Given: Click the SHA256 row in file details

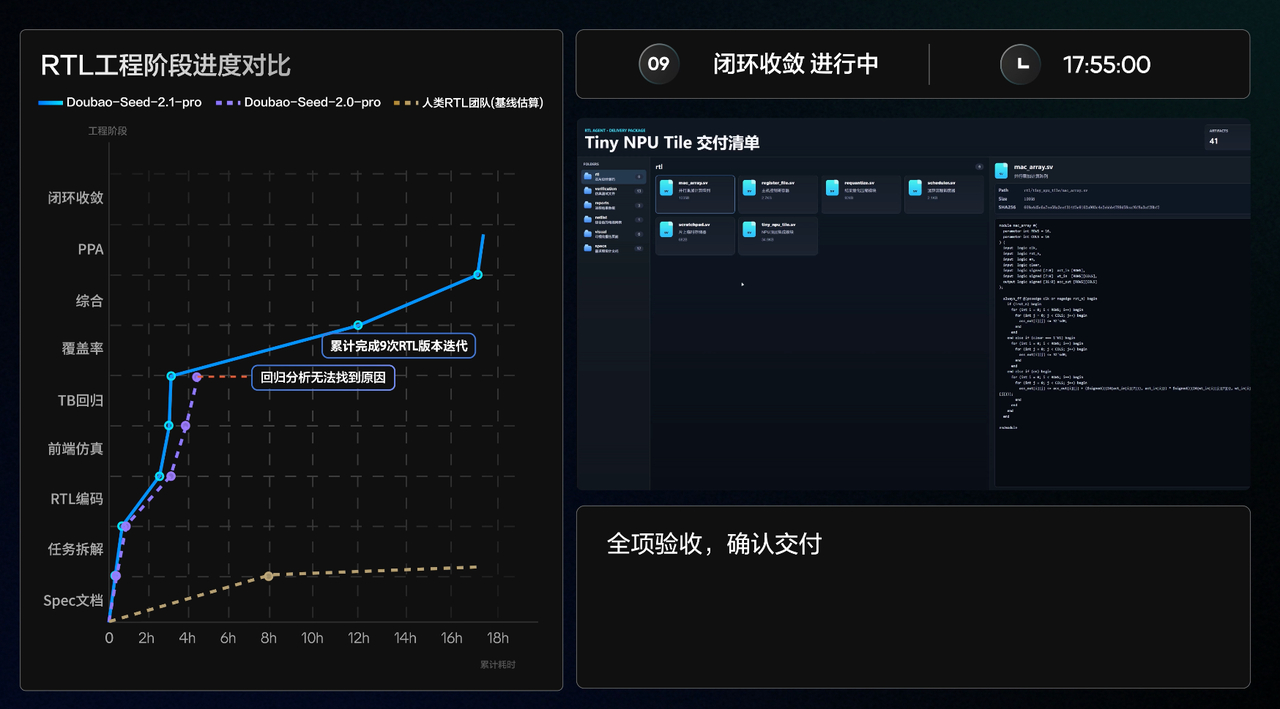Looking at the screenshot, I should point(1122,207).
